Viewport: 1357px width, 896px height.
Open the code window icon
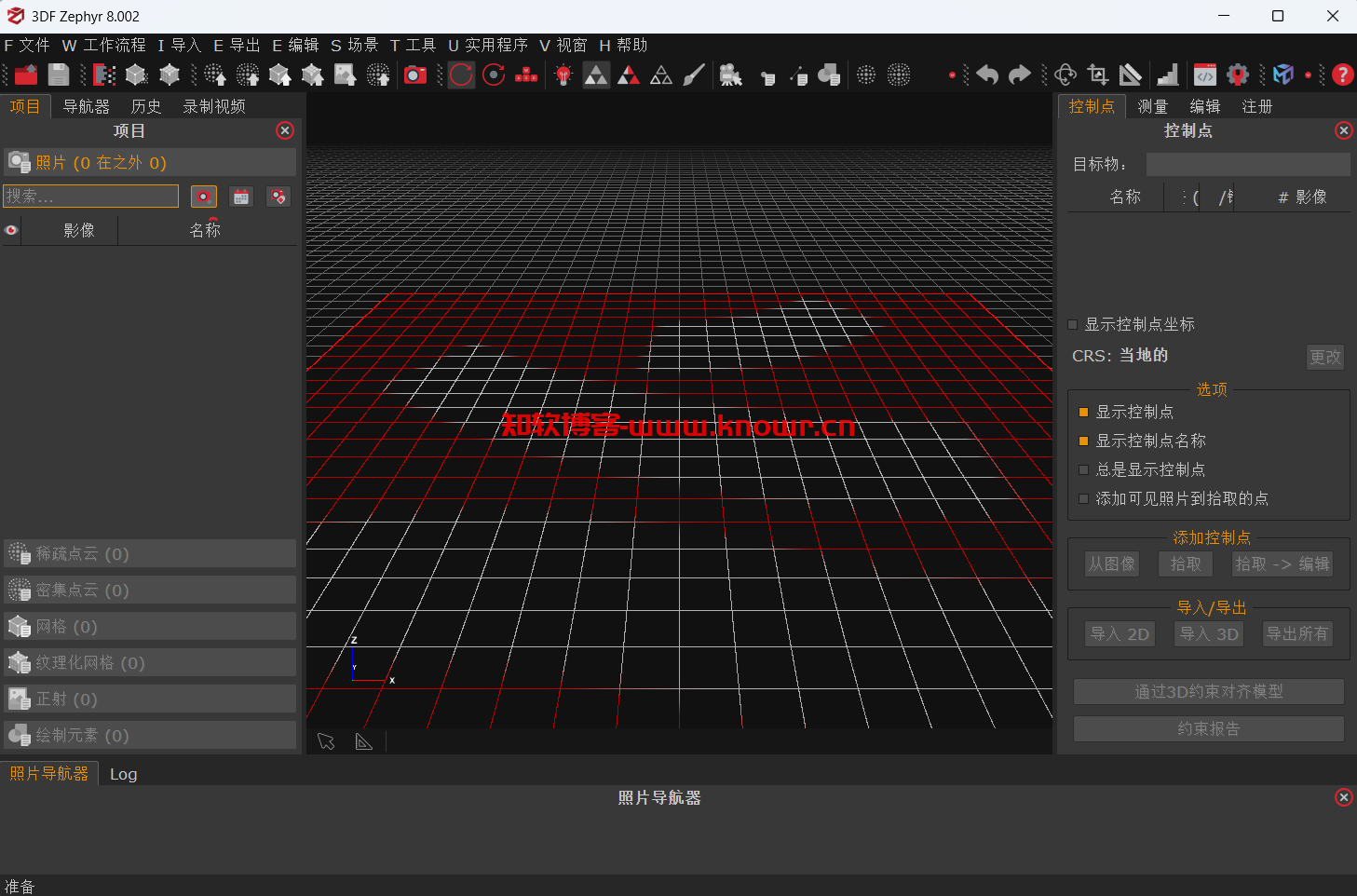tap(1205, 75)
